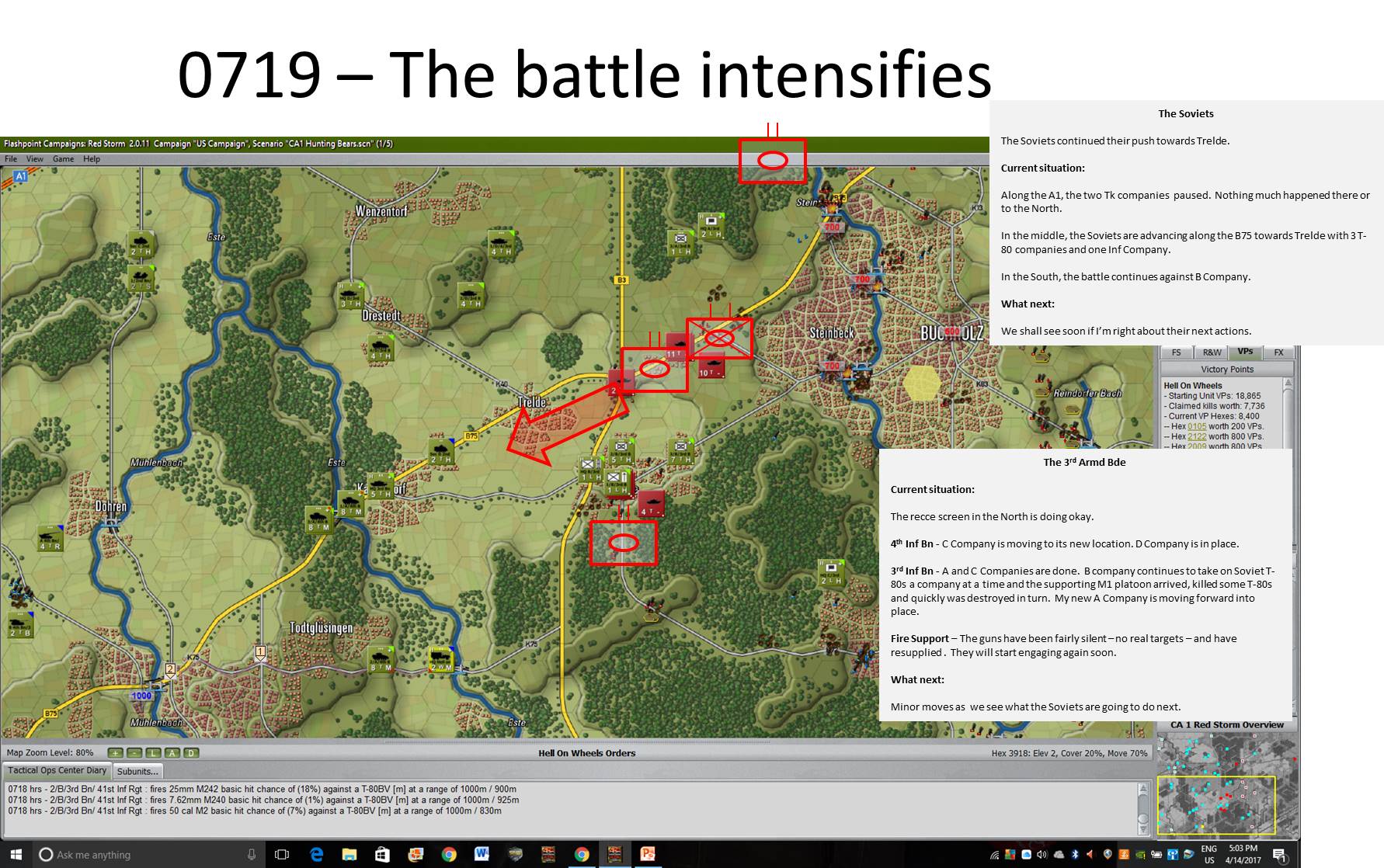Open the Action Center notification icon
The width and height of the screenshot is (1384, 868).
click(1279, 855)
